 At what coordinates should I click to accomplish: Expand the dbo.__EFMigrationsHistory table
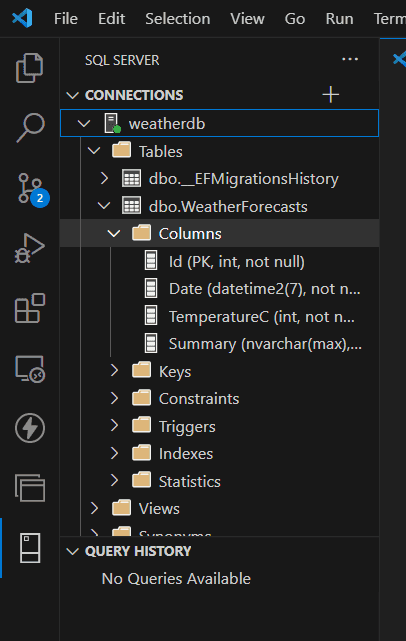tap(105, 178)
